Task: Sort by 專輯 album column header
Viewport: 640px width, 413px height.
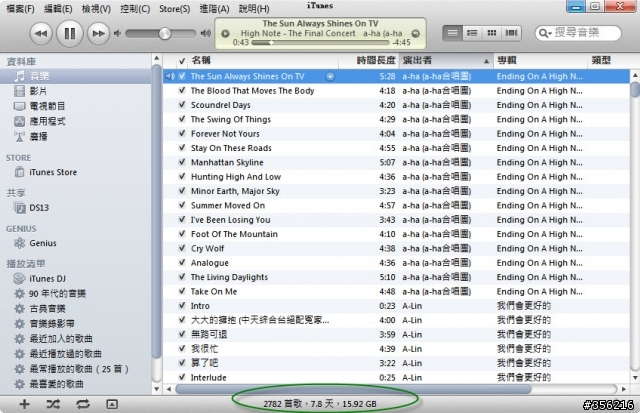Action: point(541,61)
